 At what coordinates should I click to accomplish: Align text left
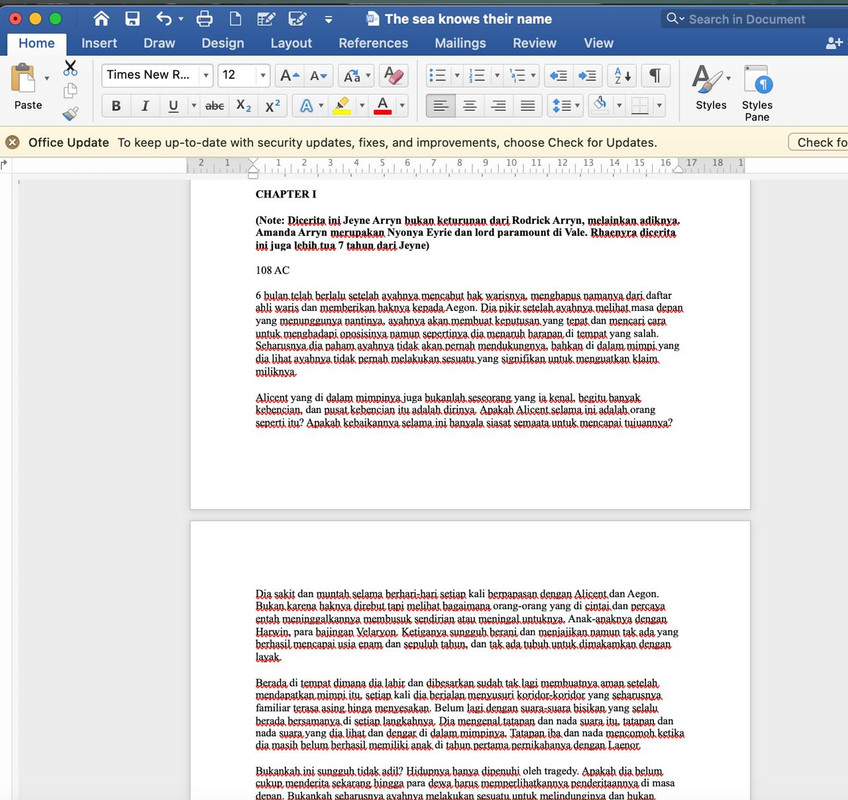pos(441,106)
